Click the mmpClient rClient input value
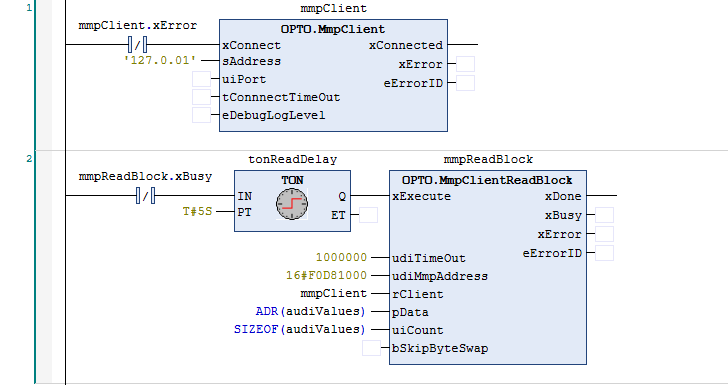 [333, 294]
